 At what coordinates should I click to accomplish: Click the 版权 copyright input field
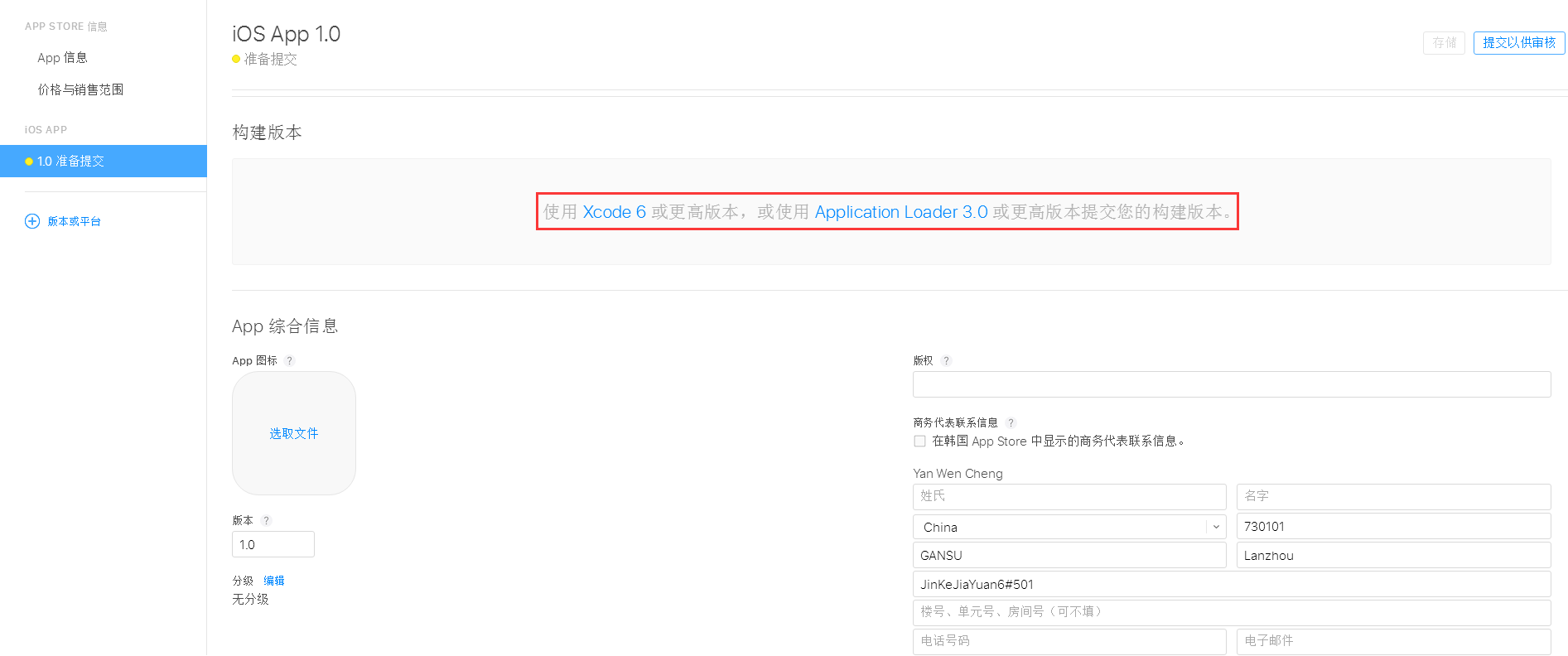click(1232, 384)
